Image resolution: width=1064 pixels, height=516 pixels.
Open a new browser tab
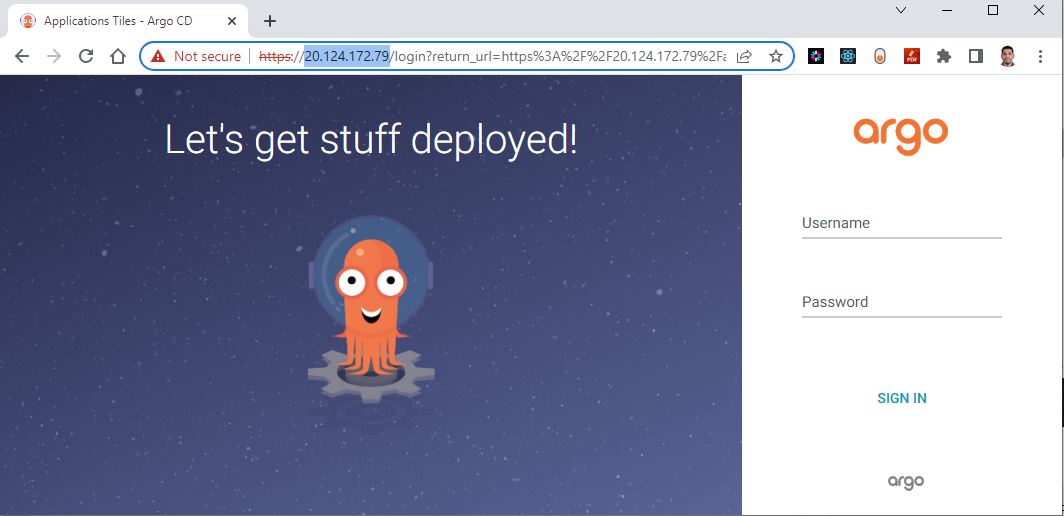click(x=270, y=21)
